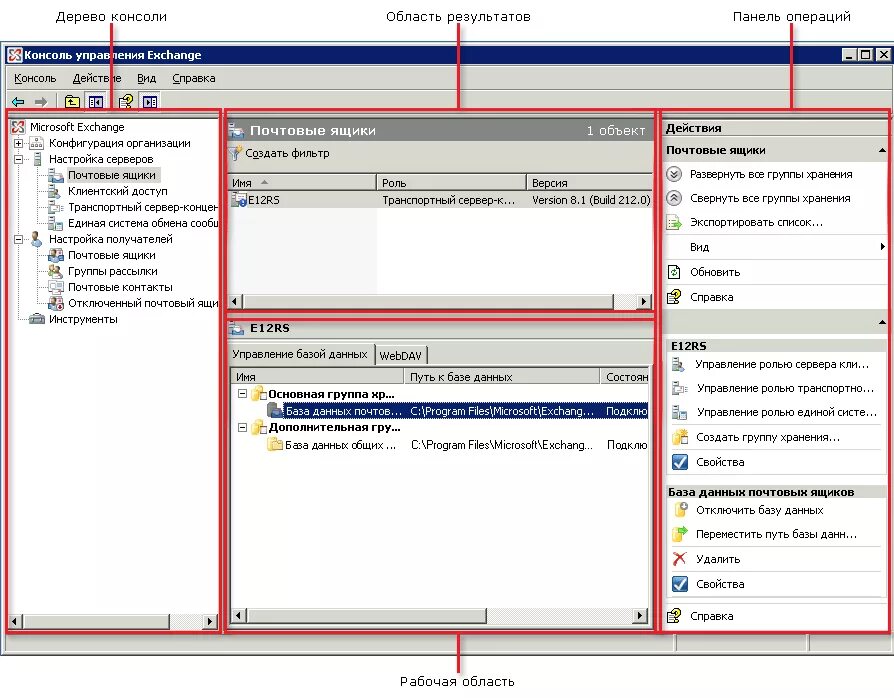Collapse the Почтовые ящики actions section arrow
Screen dimensions: 894x698
[882, 151]
